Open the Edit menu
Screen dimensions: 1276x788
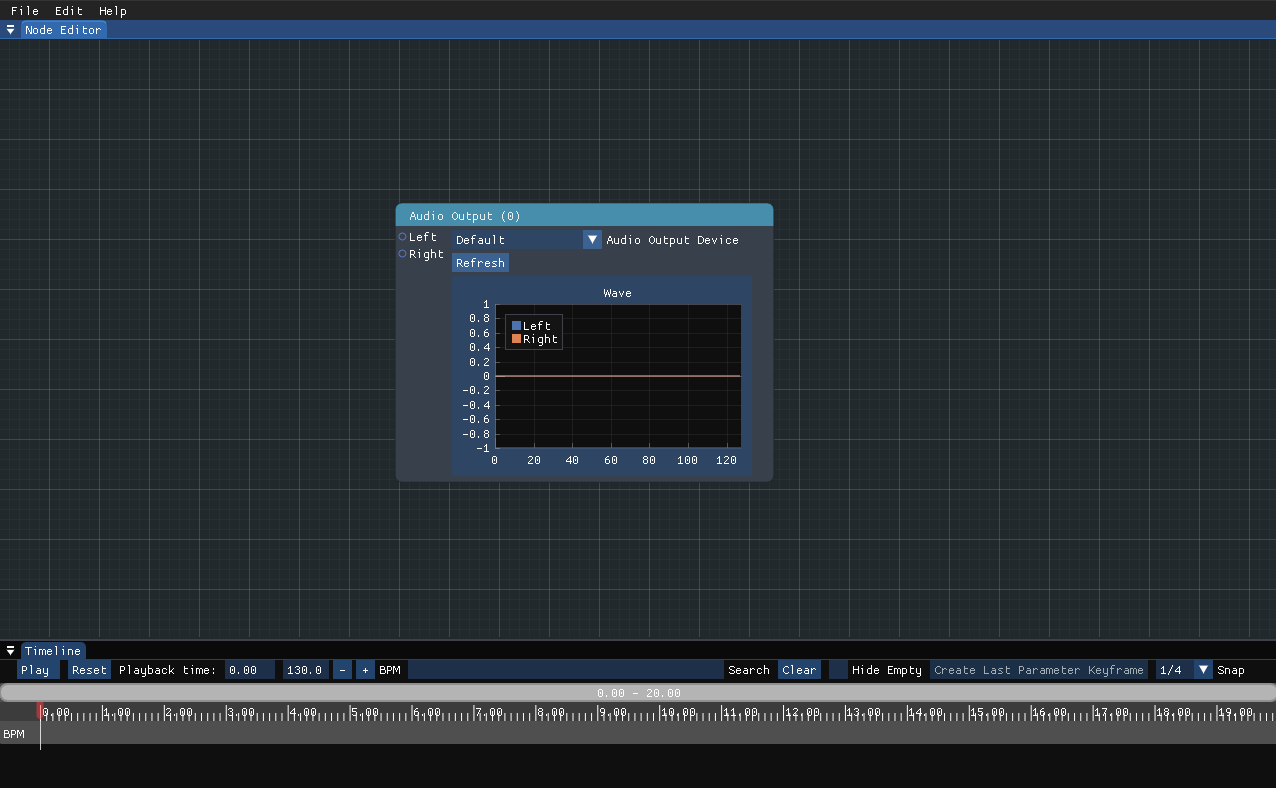pyautogui.click(x=69, y=11)
